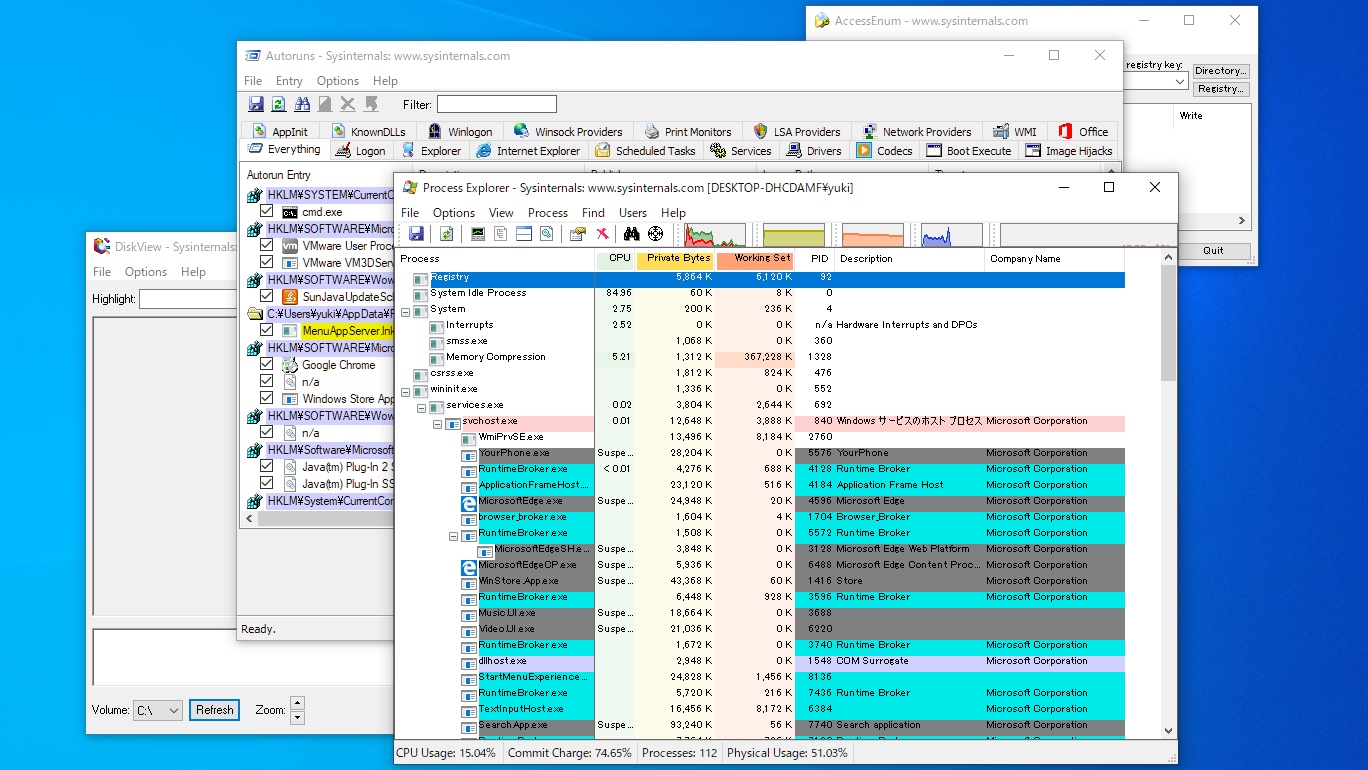Switch to Winsock Providers tab in Autoruns
1368x770 pixels.
coord(567,131)
